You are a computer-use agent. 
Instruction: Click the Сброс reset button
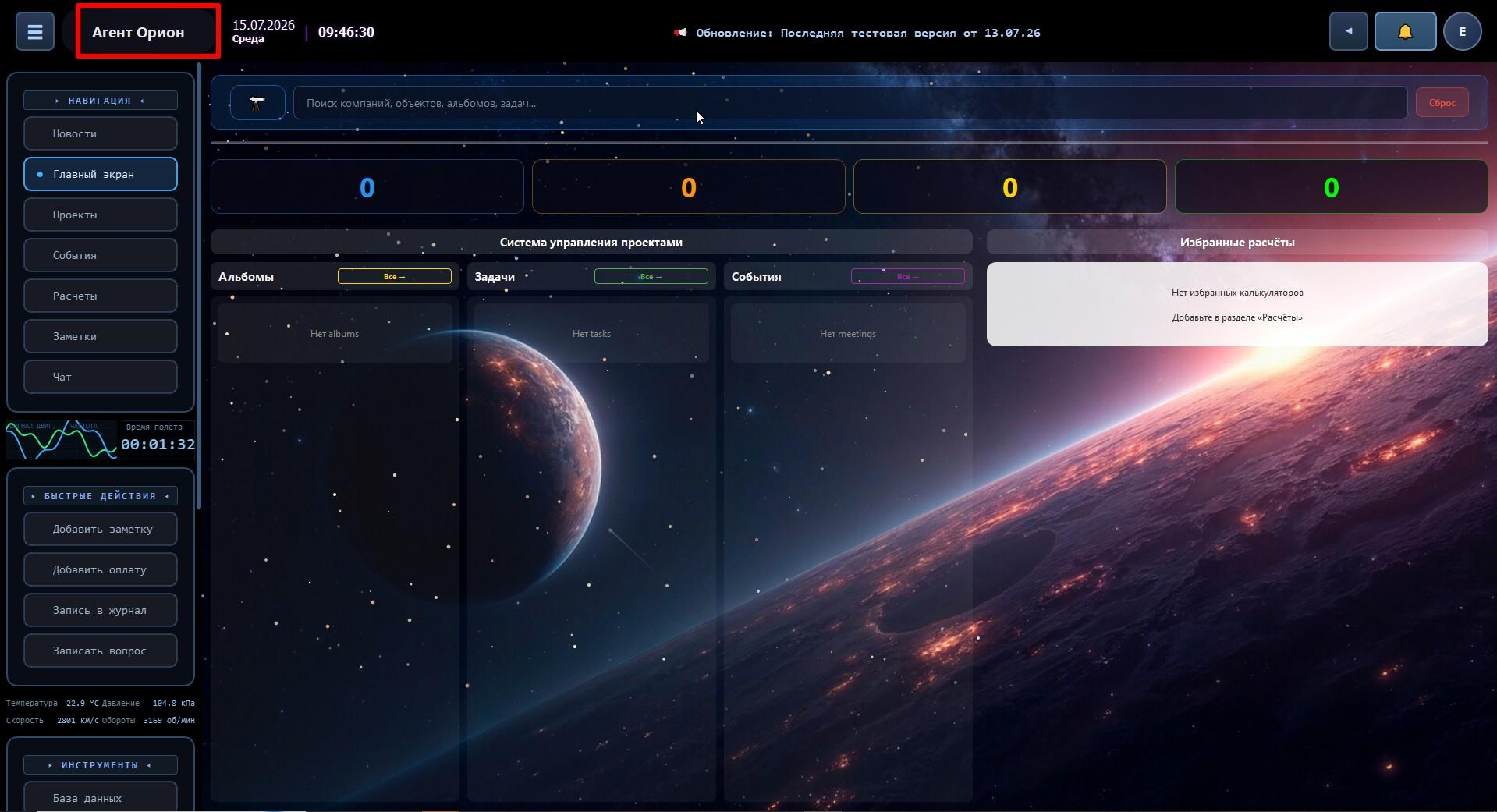1442,103
